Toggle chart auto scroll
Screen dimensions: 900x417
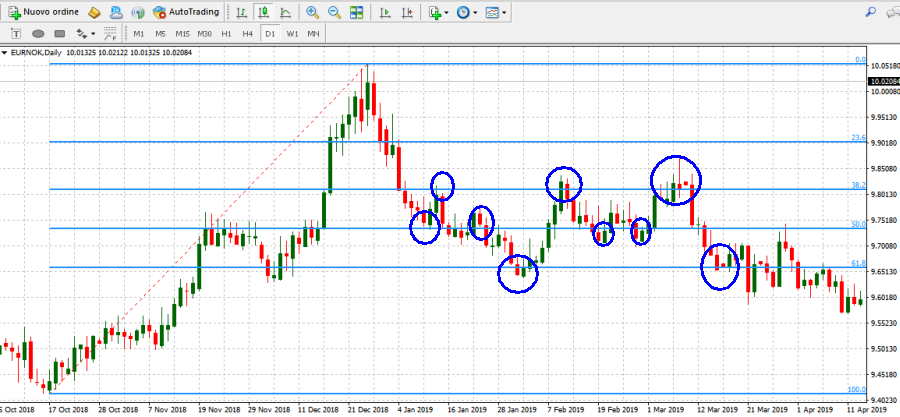tap(385, 12)
